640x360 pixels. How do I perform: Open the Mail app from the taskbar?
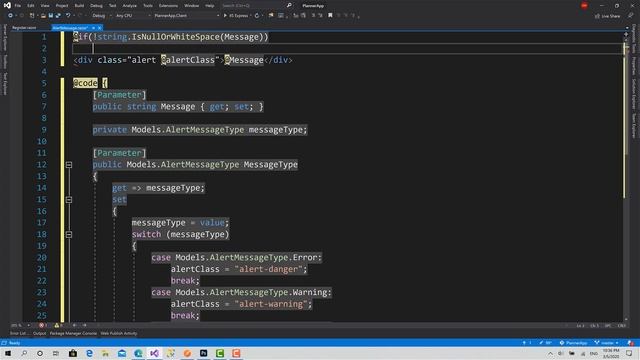pos(122,353)
